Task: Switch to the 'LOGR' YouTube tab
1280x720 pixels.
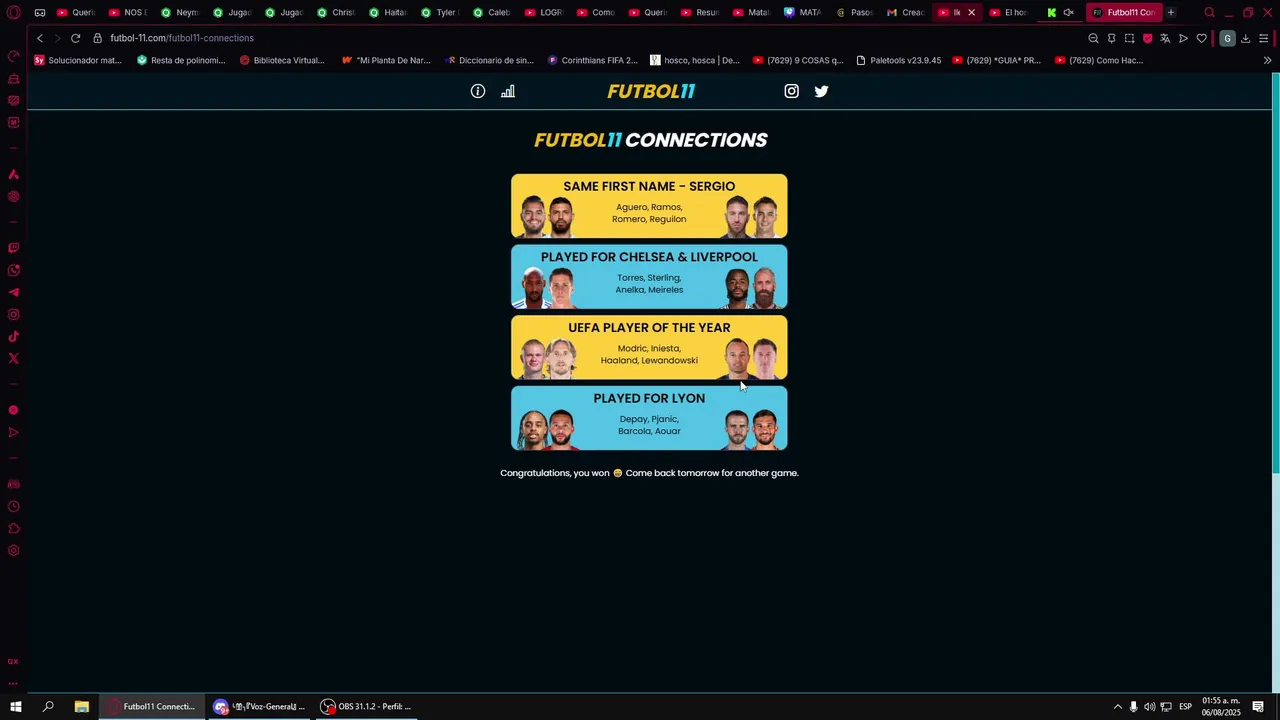Action: tap(543, 13)
